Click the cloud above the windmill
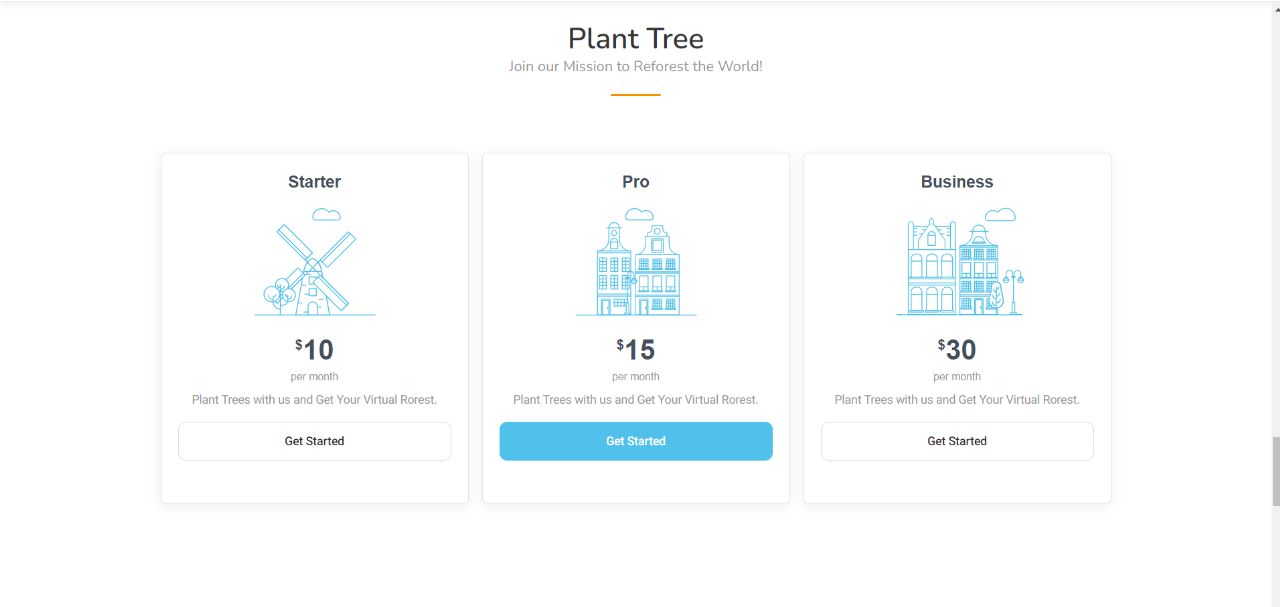1280x607 pixels. pyautogui.click(x=326, y=214)
